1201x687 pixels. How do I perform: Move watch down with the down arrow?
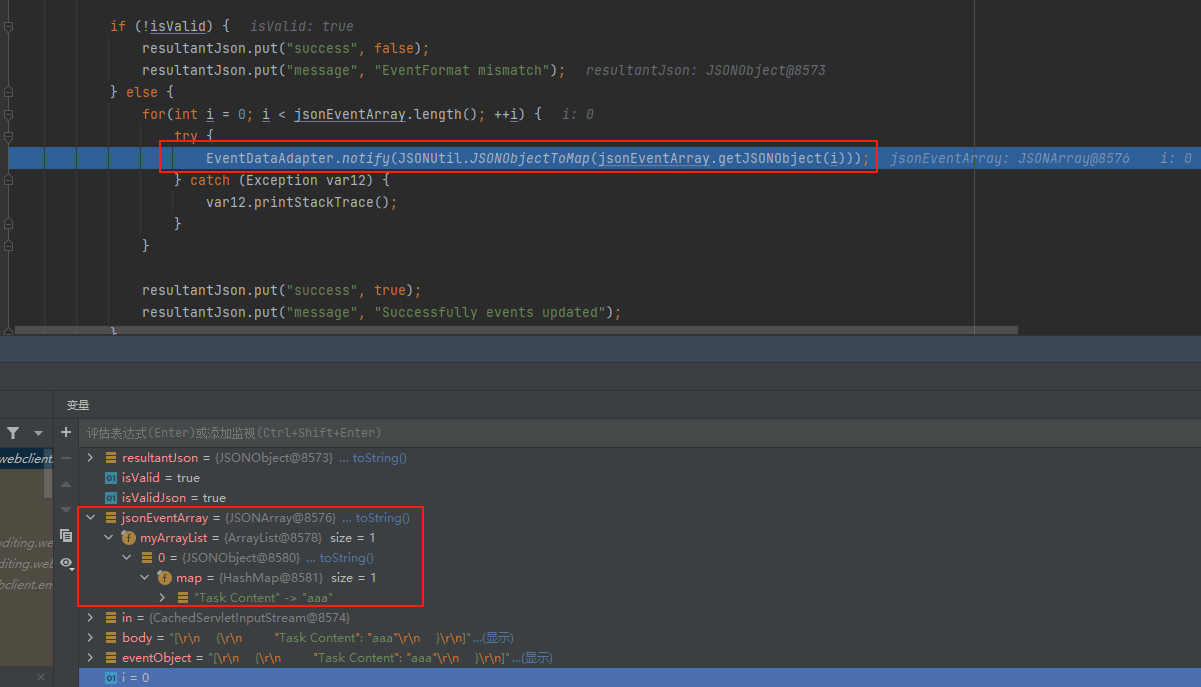point(66,509)
